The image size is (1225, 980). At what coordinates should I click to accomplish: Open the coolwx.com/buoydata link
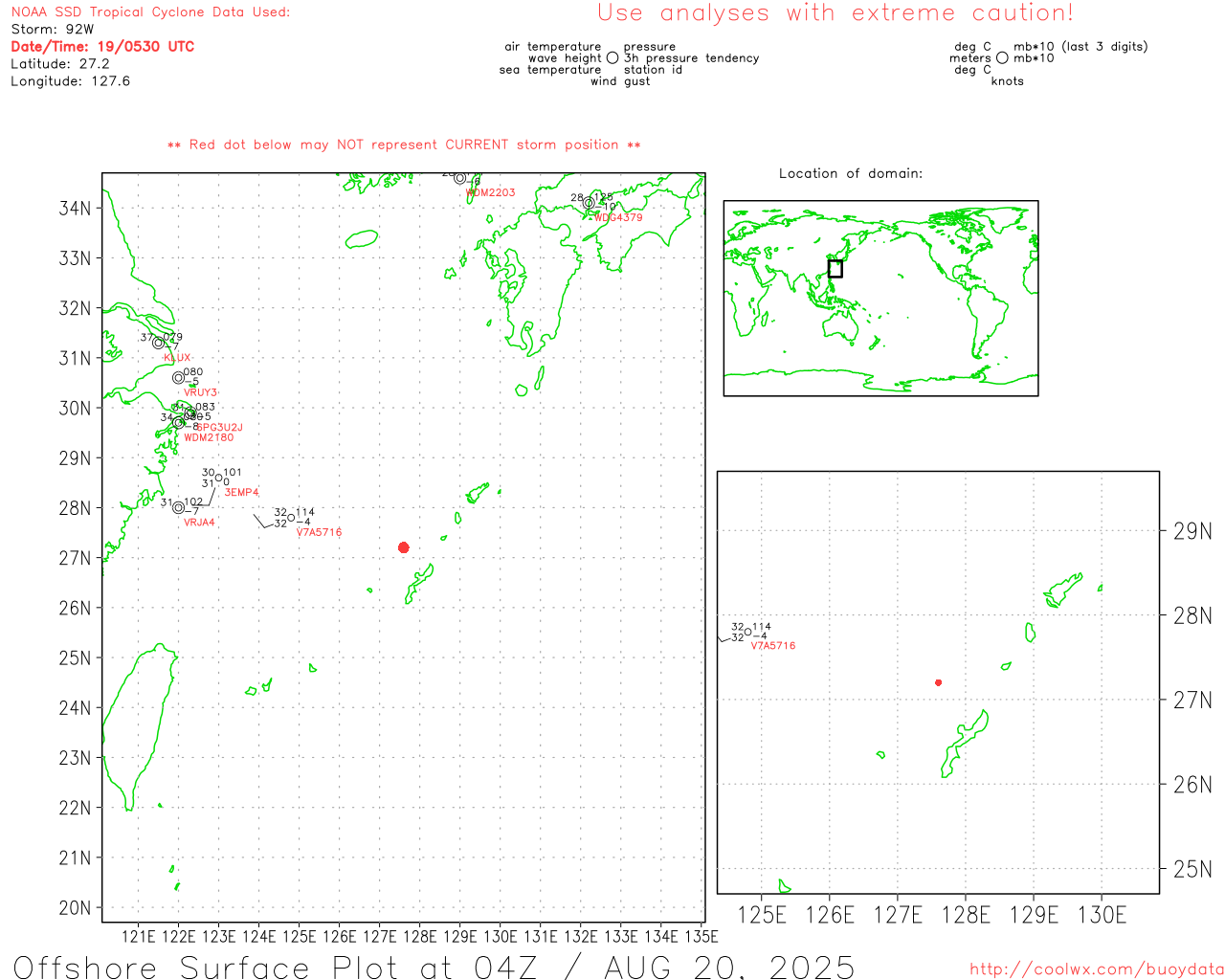[x=1097, y=969]
